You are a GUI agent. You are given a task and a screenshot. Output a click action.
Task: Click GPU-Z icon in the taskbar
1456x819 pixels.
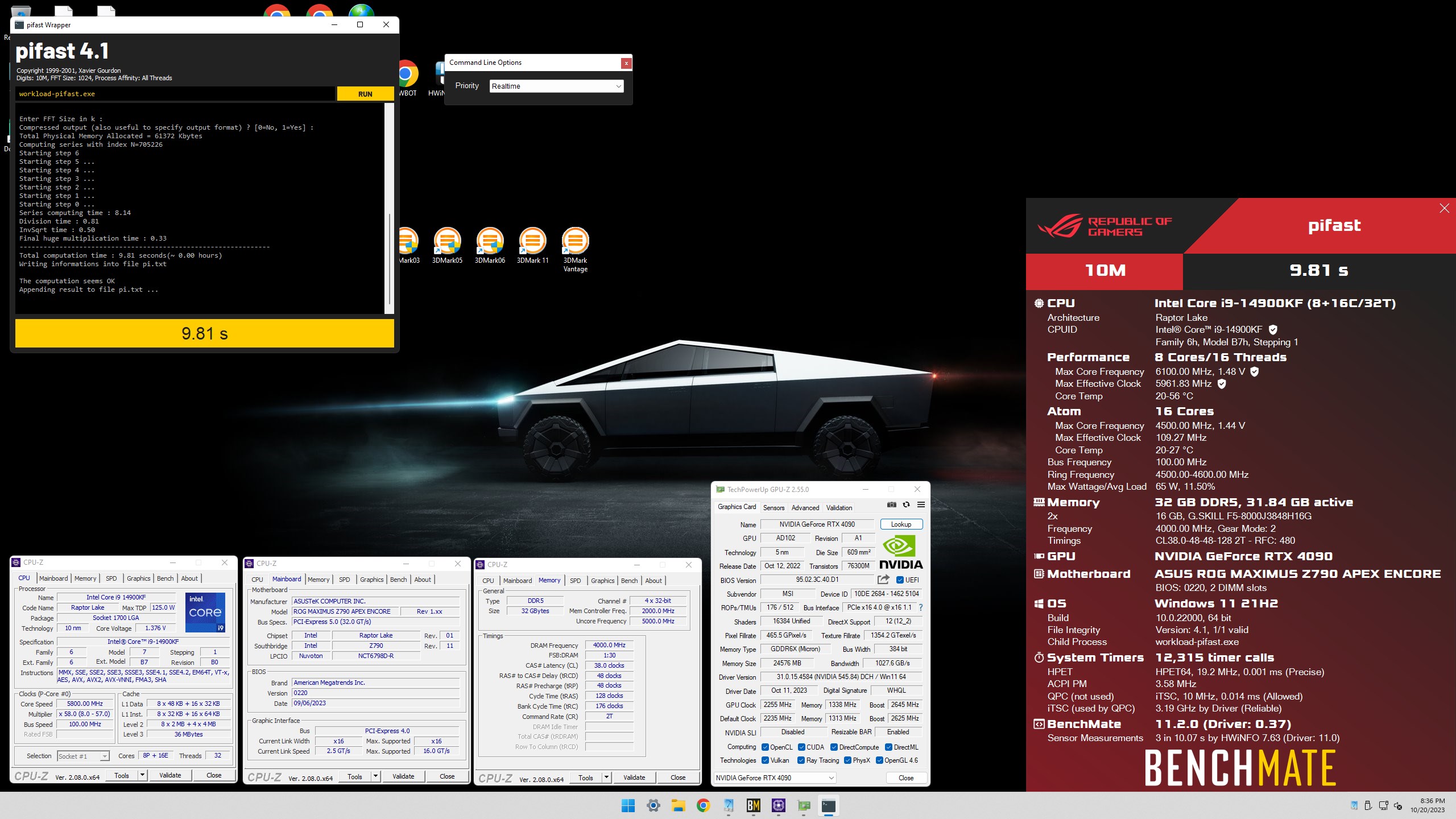[804, 805]
